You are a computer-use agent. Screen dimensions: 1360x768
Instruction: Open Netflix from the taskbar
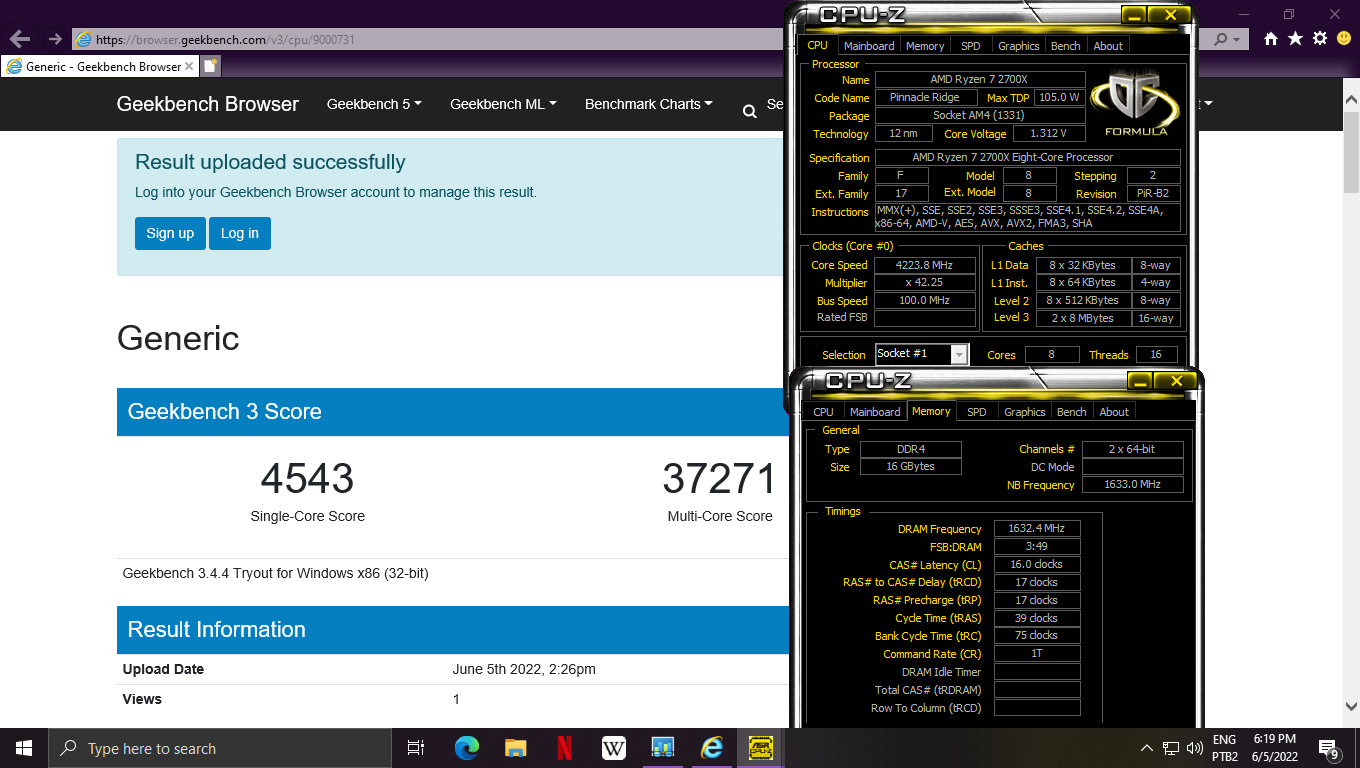tap(564, 748)
